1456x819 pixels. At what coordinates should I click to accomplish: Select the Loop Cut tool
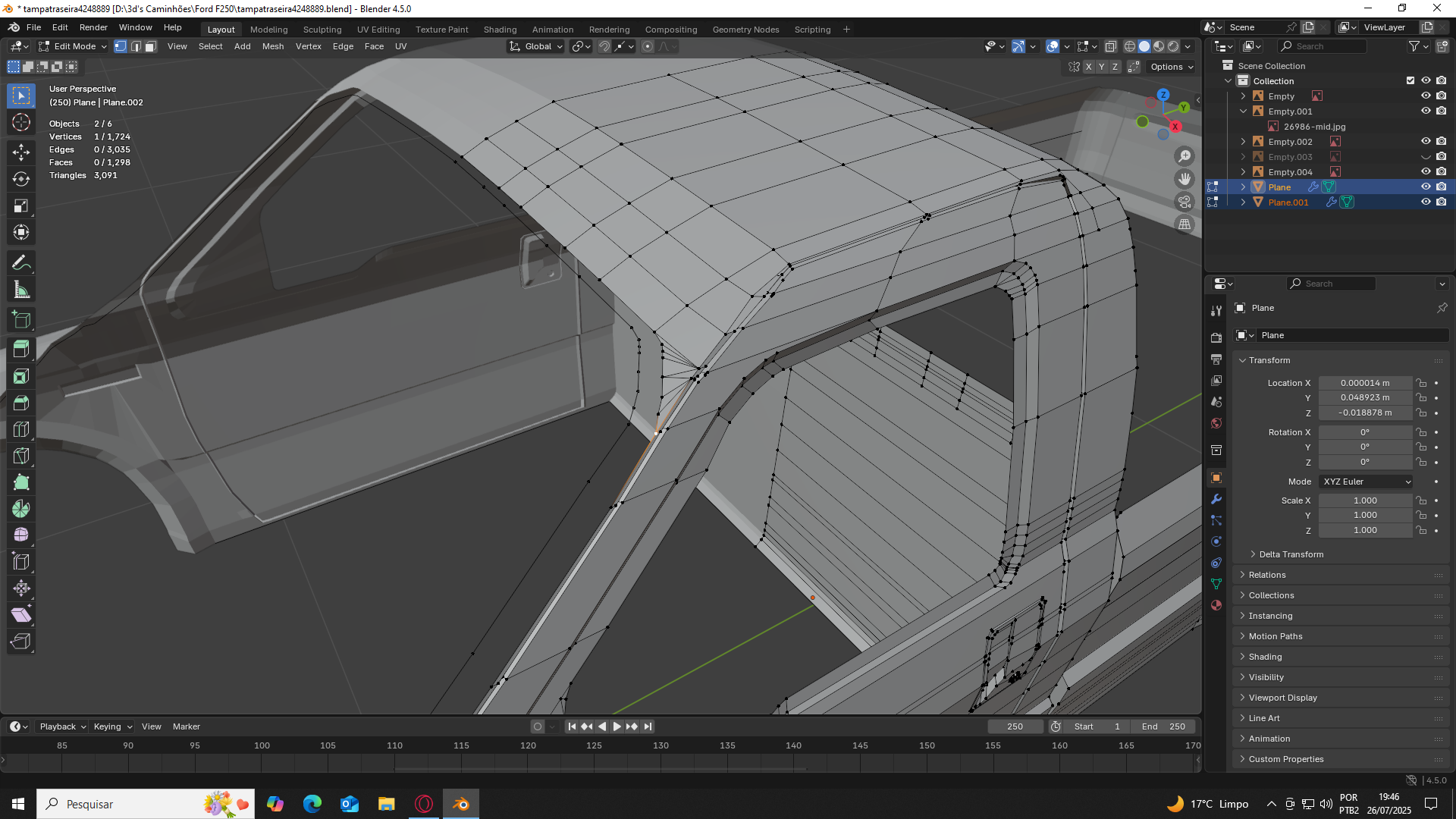click(x=21, y=429)
